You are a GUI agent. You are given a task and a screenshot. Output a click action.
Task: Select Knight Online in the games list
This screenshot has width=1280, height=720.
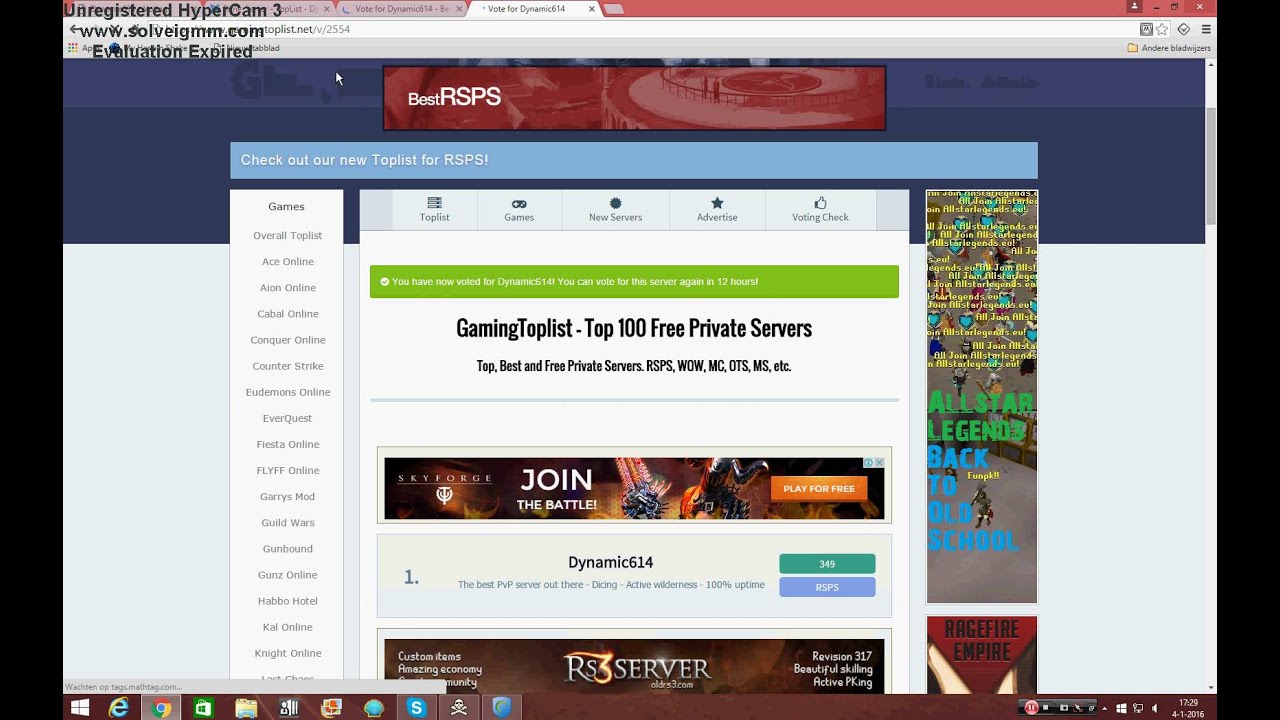pos(287,653)
